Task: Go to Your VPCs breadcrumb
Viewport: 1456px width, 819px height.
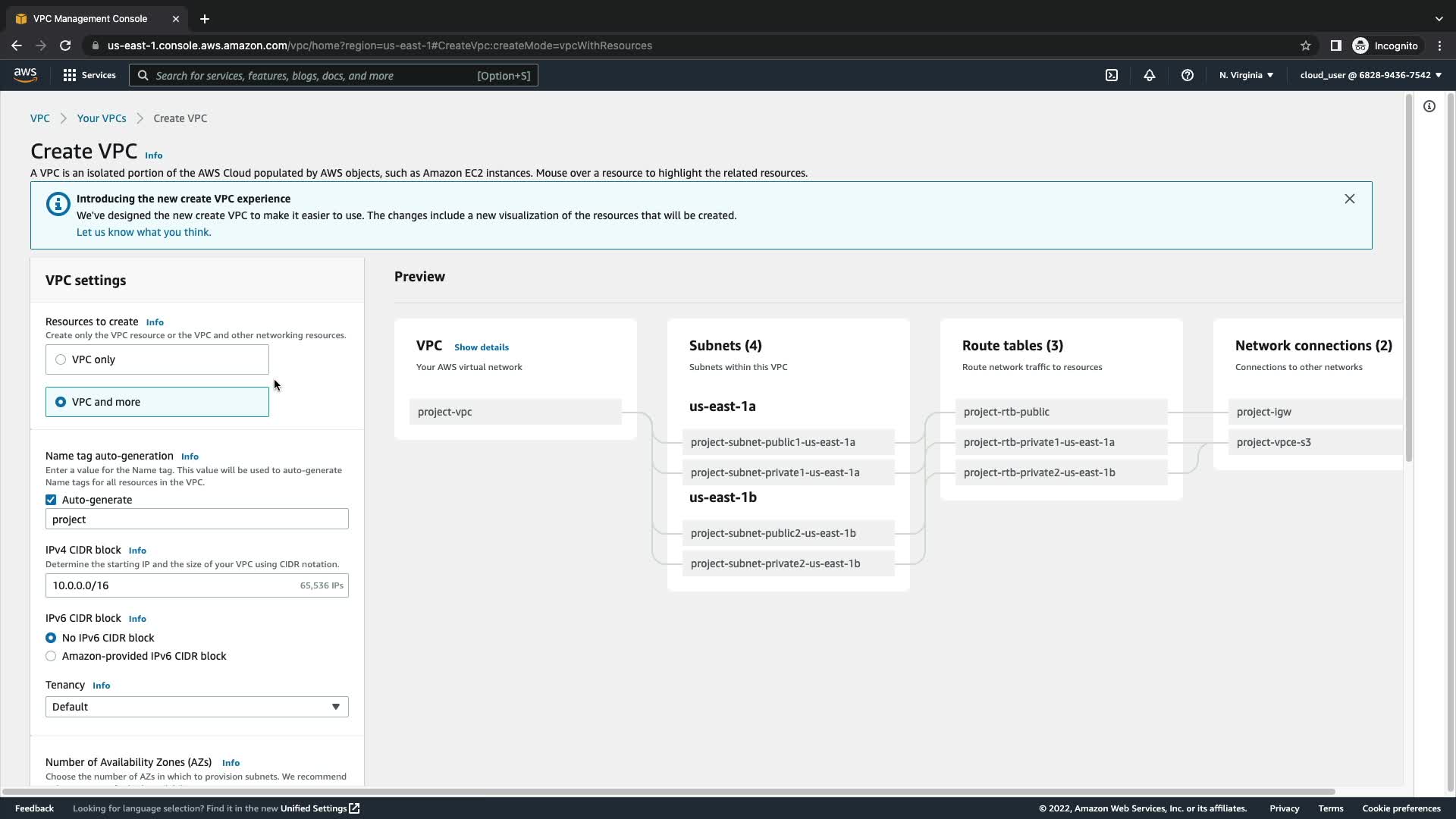Action: coord(101,118)
